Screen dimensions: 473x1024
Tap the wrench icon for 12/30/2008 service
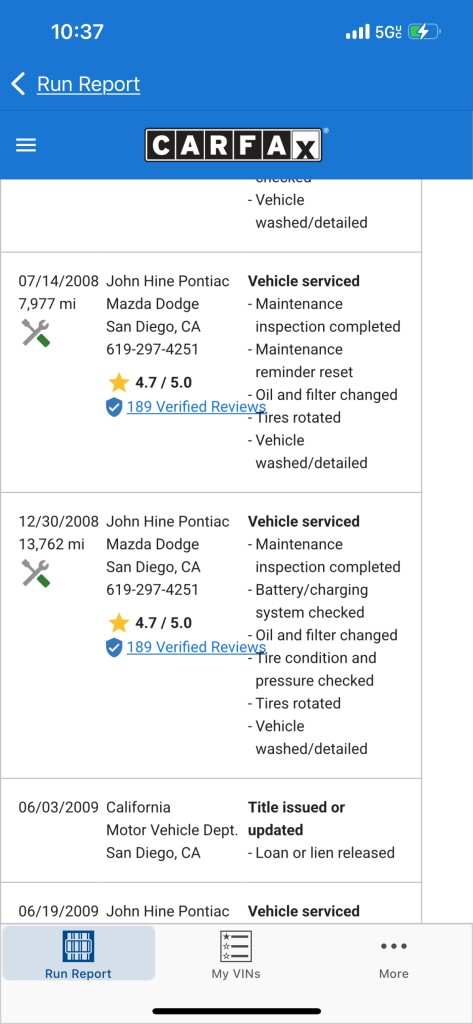[35, 573]
